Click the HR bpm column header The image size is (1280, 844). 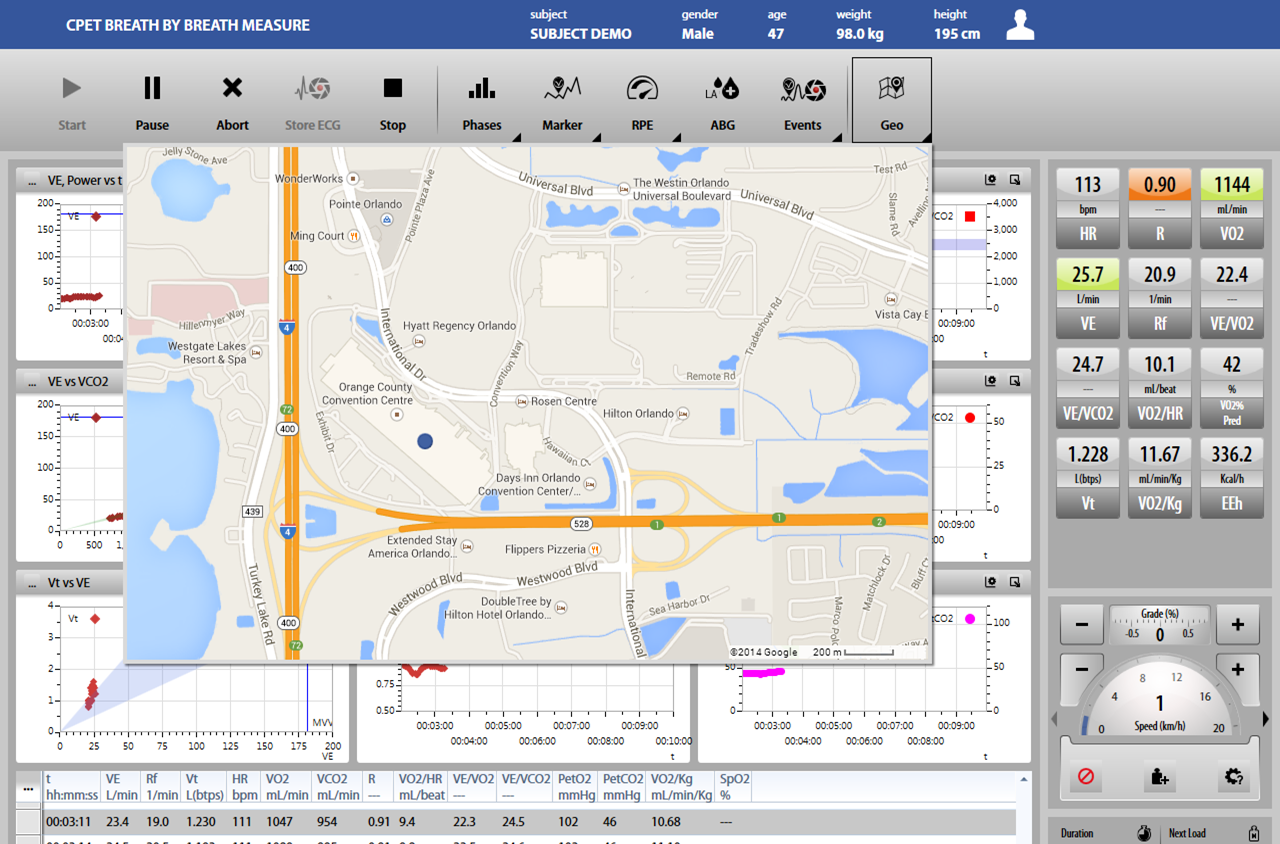[x=244, y=787]
